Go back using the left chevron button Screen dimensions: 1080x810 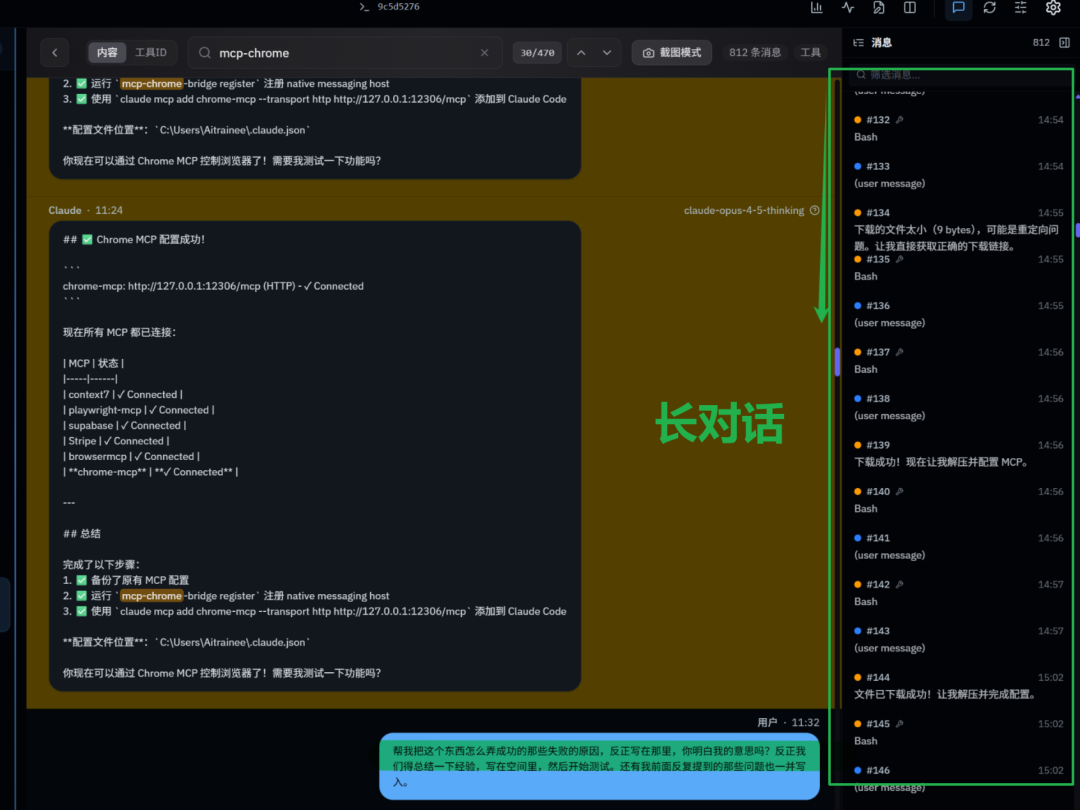(x=54, y=53)
